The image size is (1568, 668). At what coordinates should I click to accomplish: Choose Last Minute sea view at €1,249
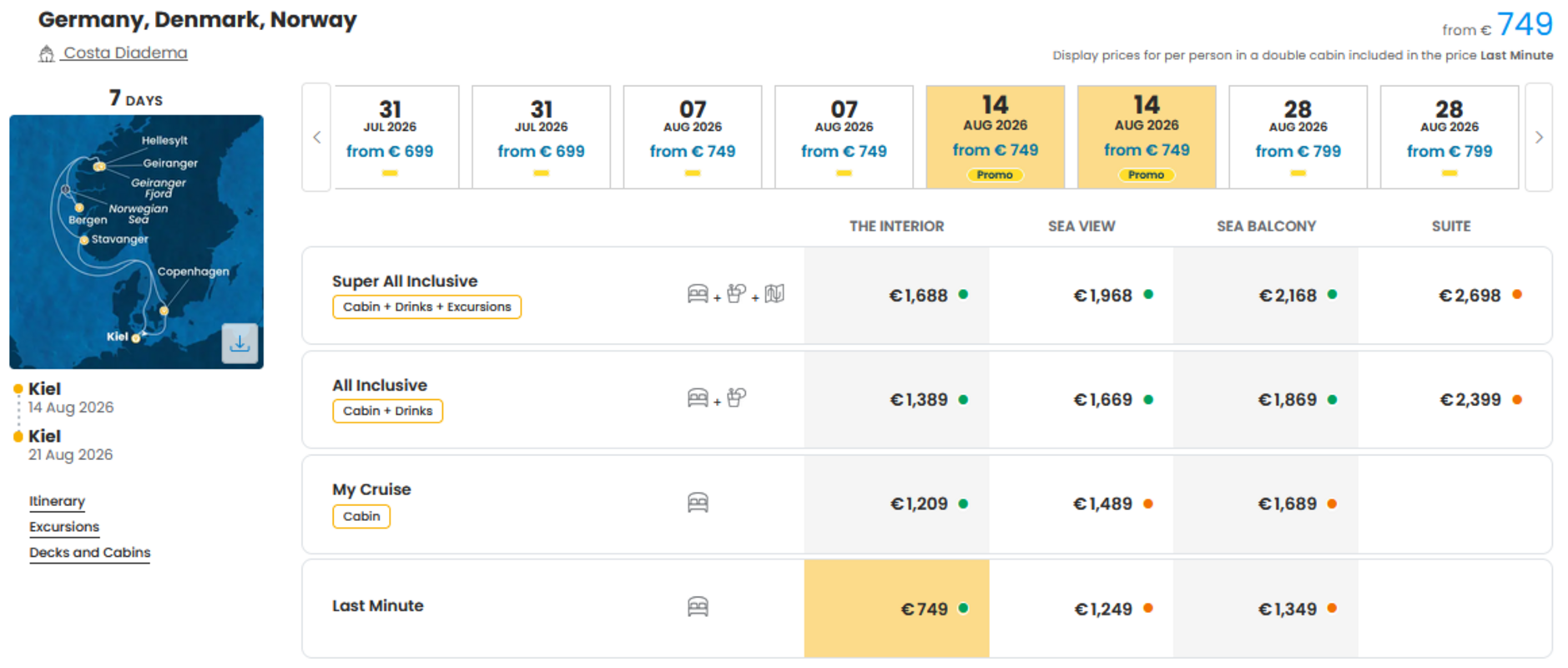pyautogui.click(x=1081, y=609)
